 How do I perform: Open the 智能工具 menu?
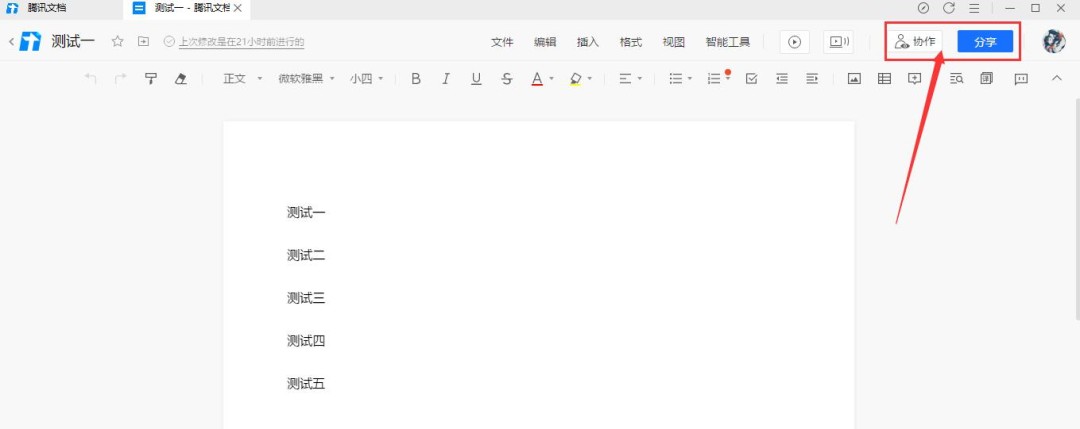coord(727,42)
